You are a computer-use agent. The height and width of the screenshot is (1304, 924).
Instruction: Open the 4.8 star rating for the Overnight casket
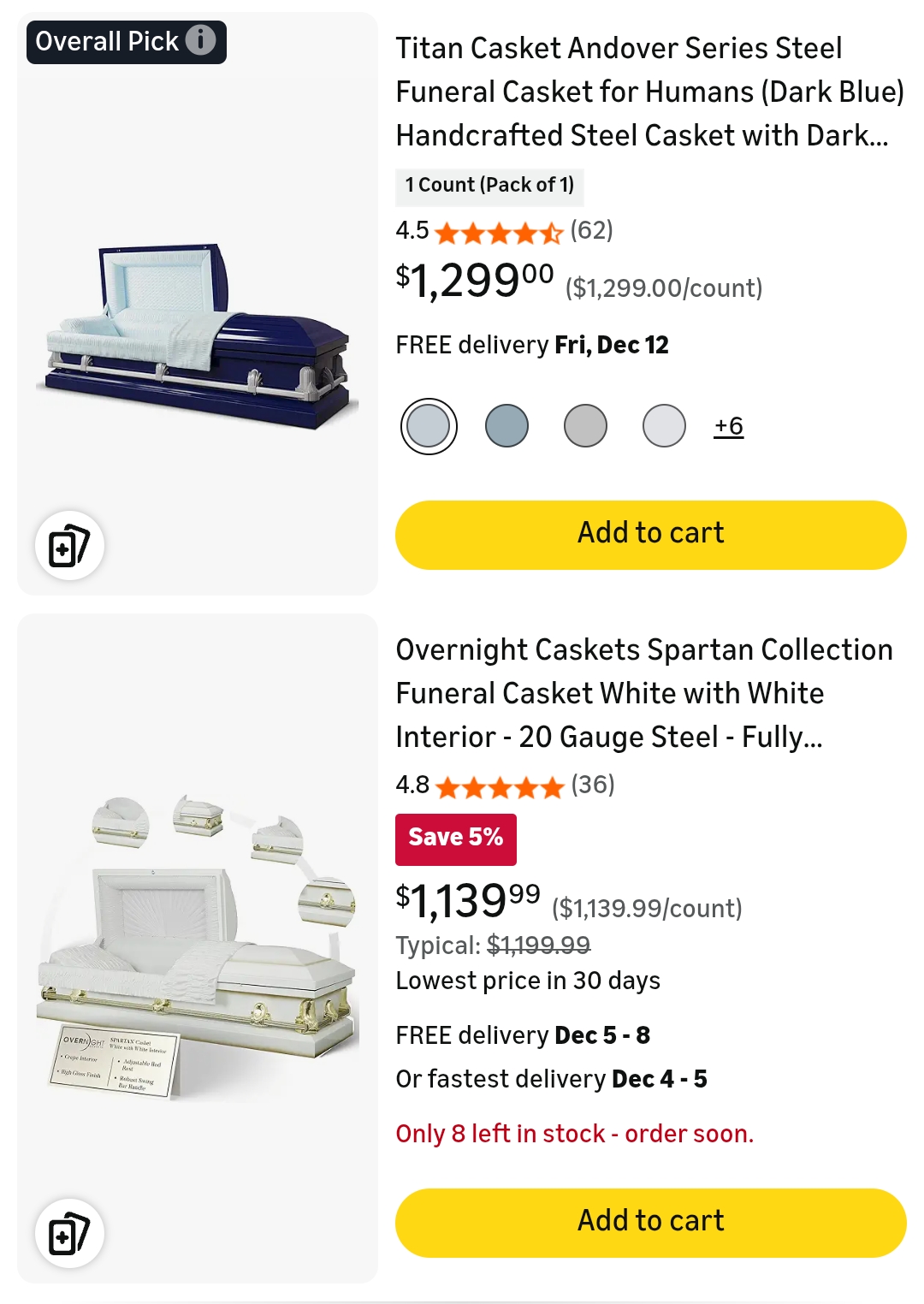(x=499, y=786)
